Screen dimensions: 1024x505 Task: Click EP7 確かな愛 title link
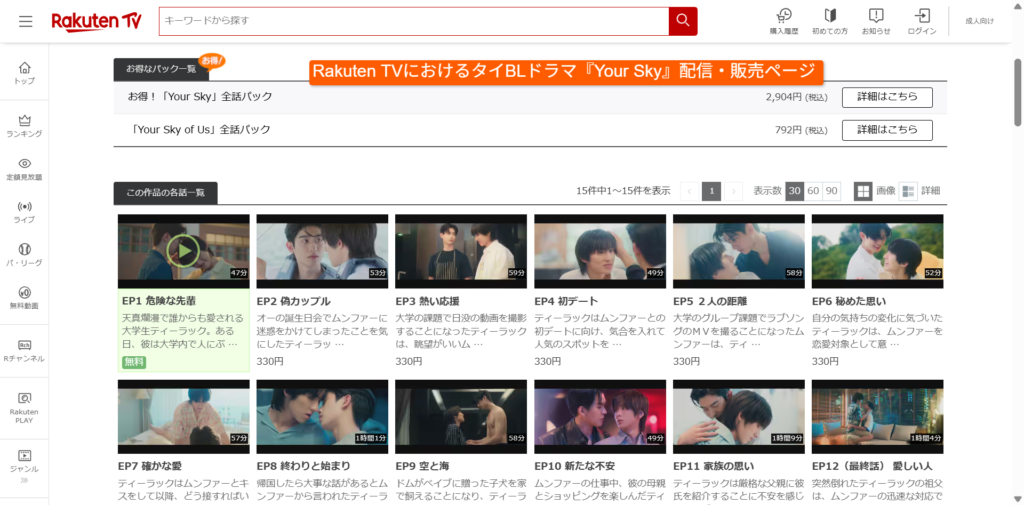[x=150, y=466]
